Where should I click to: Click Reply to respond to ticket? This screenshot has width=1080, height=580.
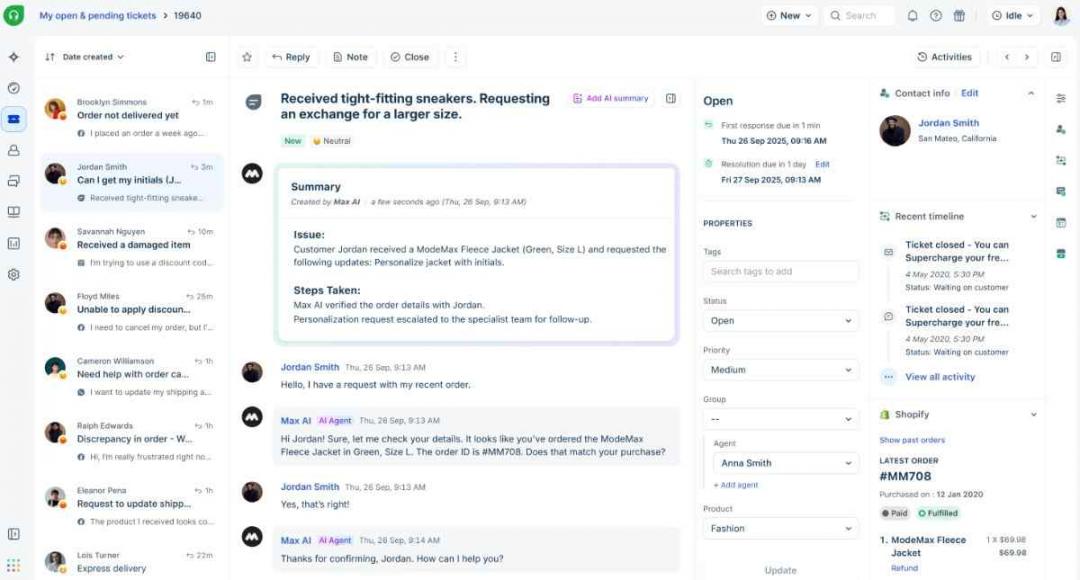coord(291,57)
